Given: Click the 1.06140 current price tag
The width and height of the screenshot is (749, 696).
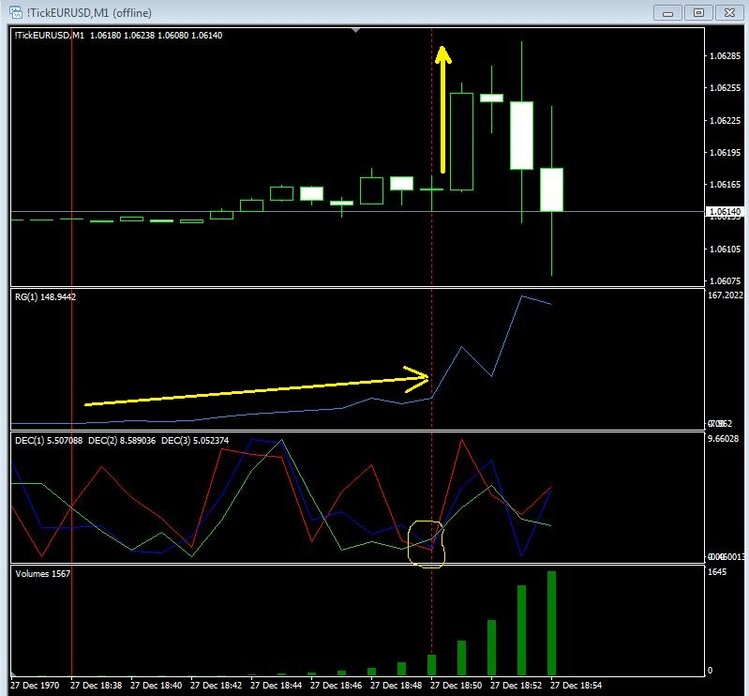Looking at the screenshot, I should pos(723,212).
